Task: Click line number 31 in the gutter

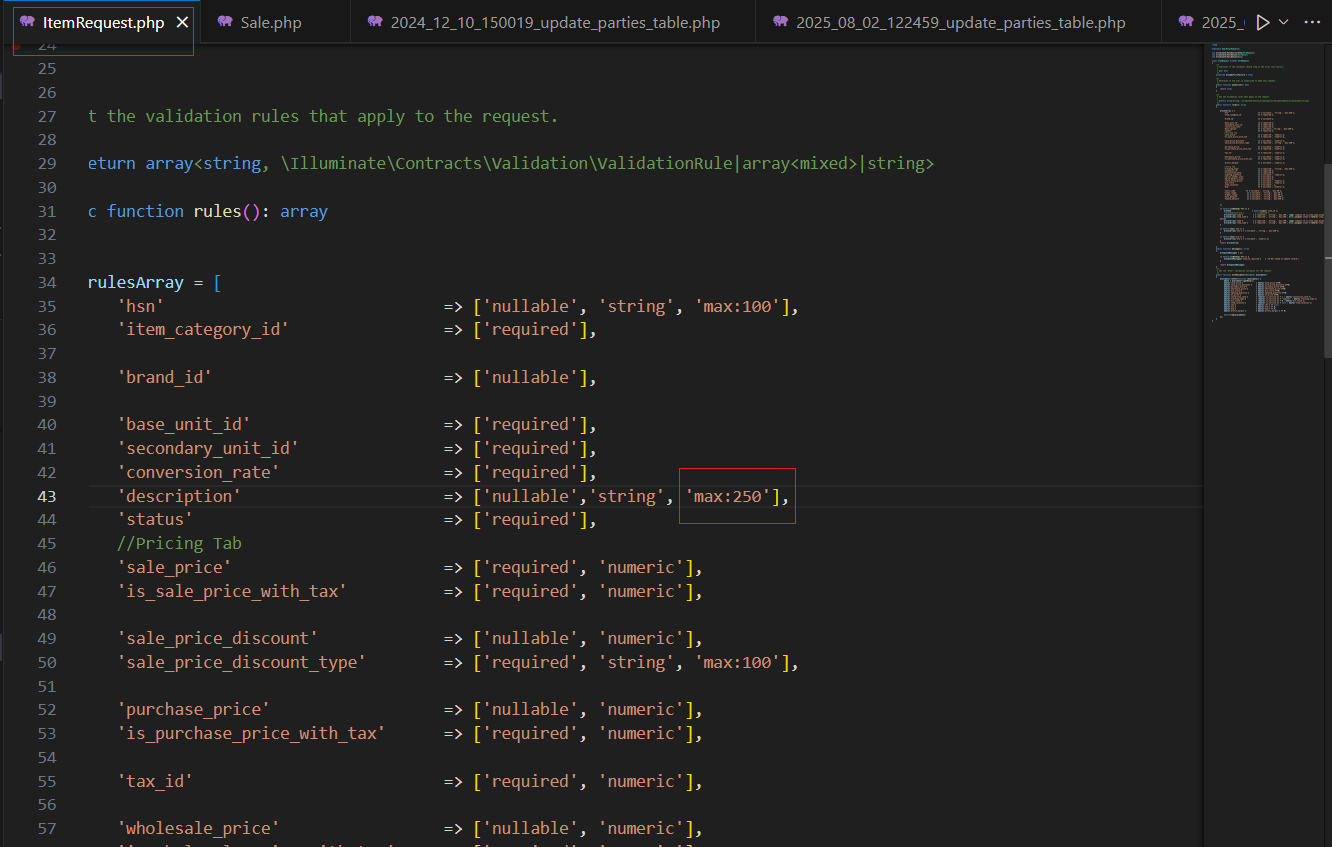Action: [x=47, y=211]
